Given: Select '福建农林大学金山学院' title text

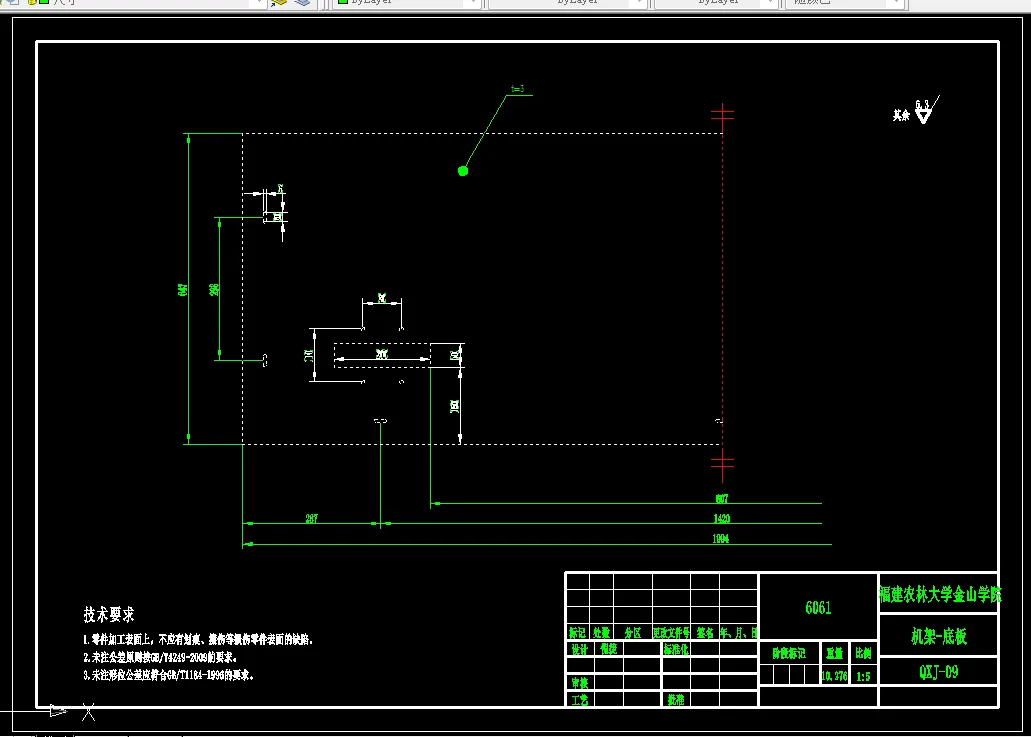Looking at the screenshot, I should point(940,595).
